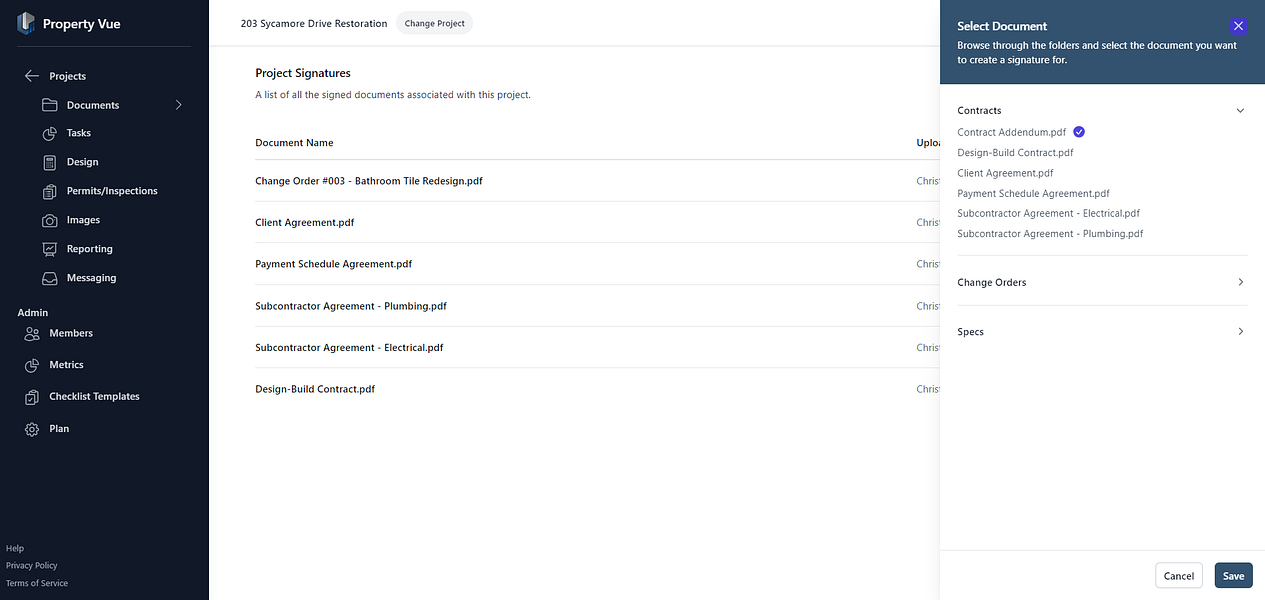Select Payment Schedule Agreement.pdf in panel
Screen dimensions: 1265x600
[x=1033, y=193]
